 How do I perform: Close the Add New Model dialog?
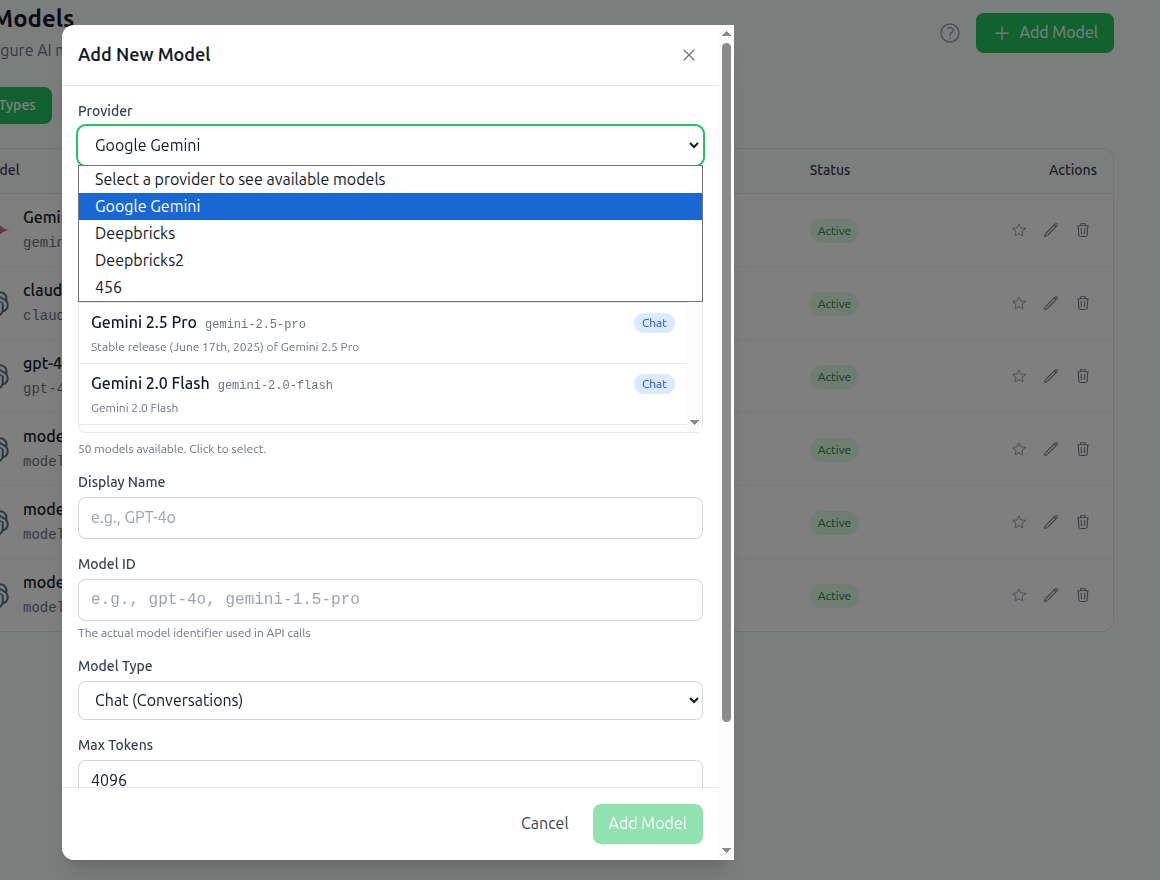pos(689,55)
